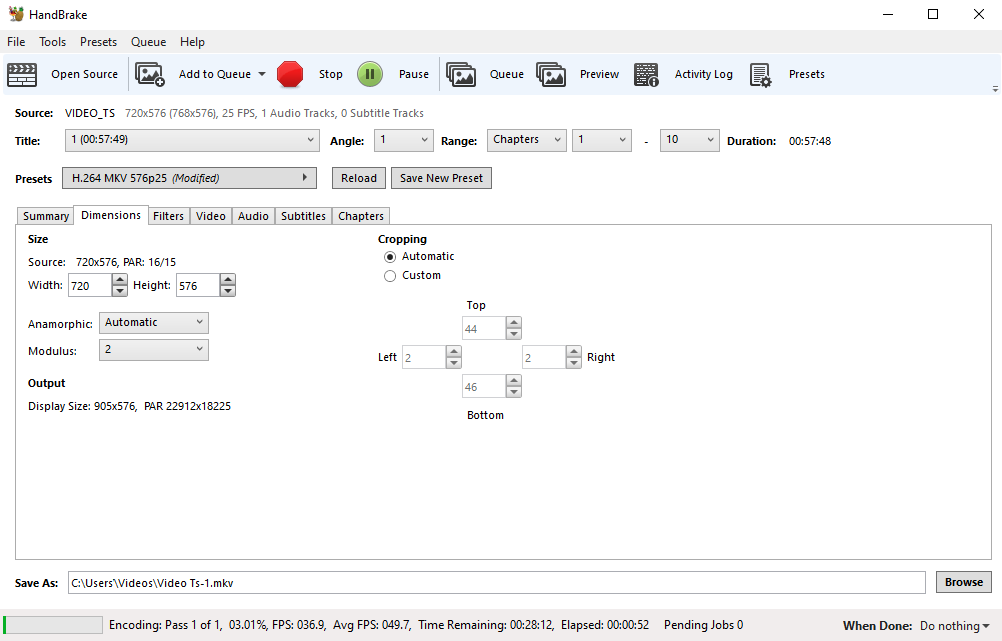Switch to the Chapters tab
The height and width of the screenshot is (641, 1002).
(360, 216)
